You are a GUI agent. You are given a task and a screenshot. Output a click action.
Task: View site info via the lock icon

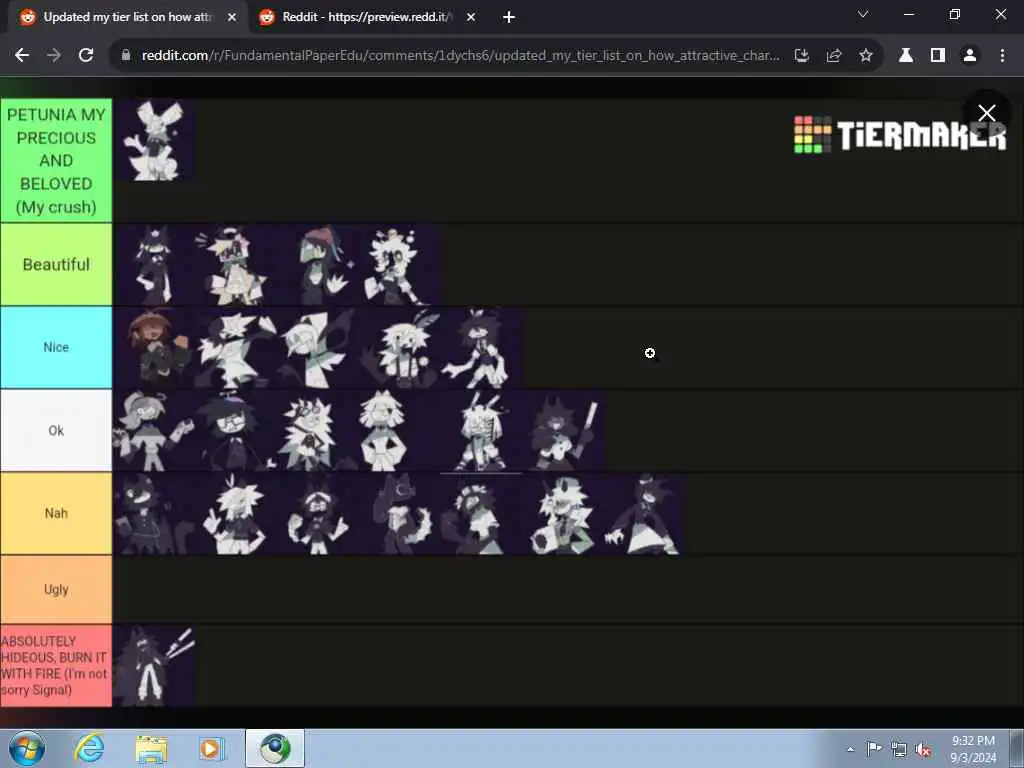126,56
